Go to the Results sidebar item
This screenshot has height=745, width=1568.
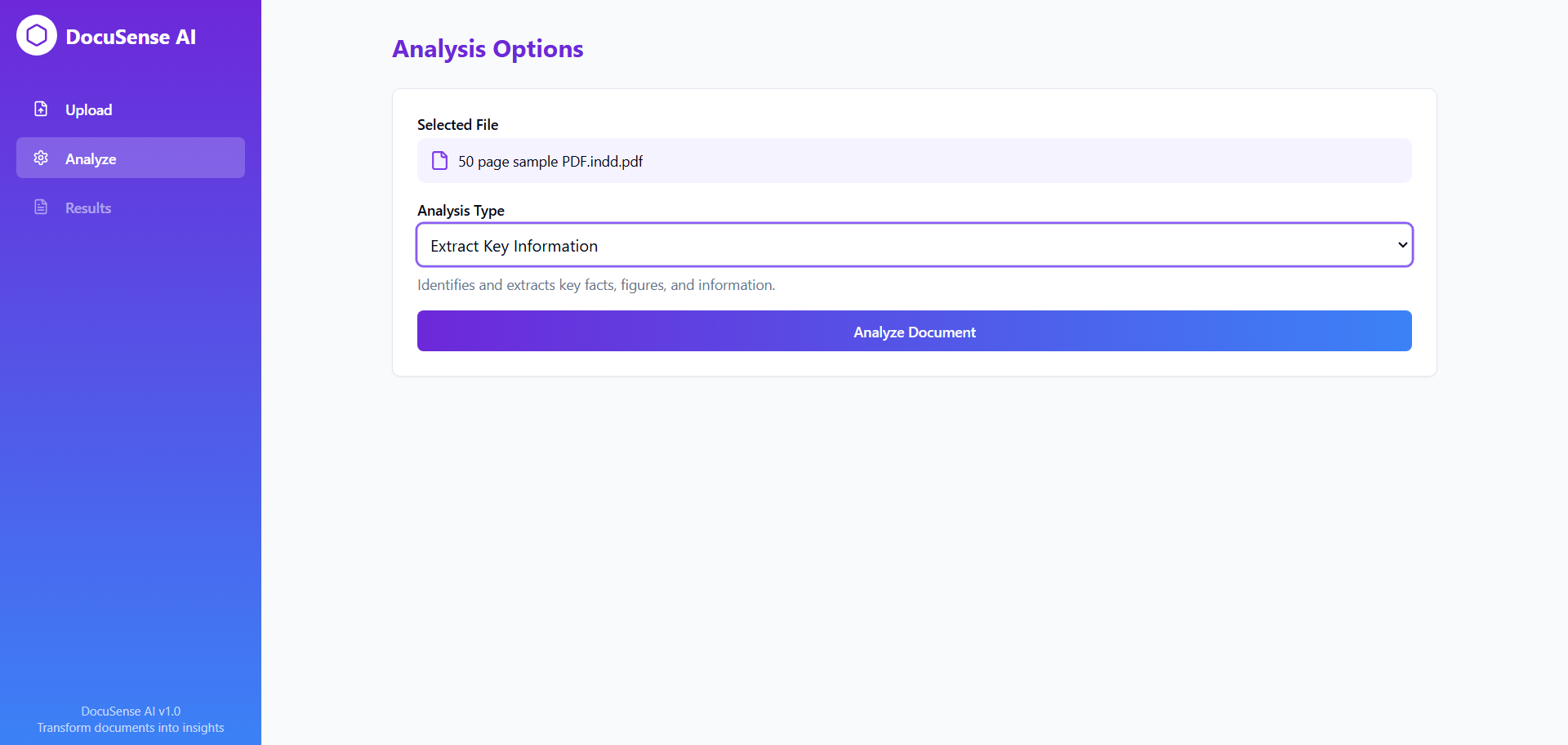coord(131,207)
